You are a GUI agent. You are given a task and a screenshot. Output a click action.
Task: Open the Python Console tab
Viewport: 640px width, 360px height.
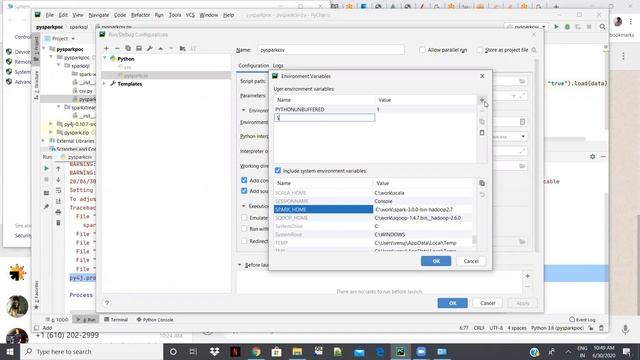155,320
